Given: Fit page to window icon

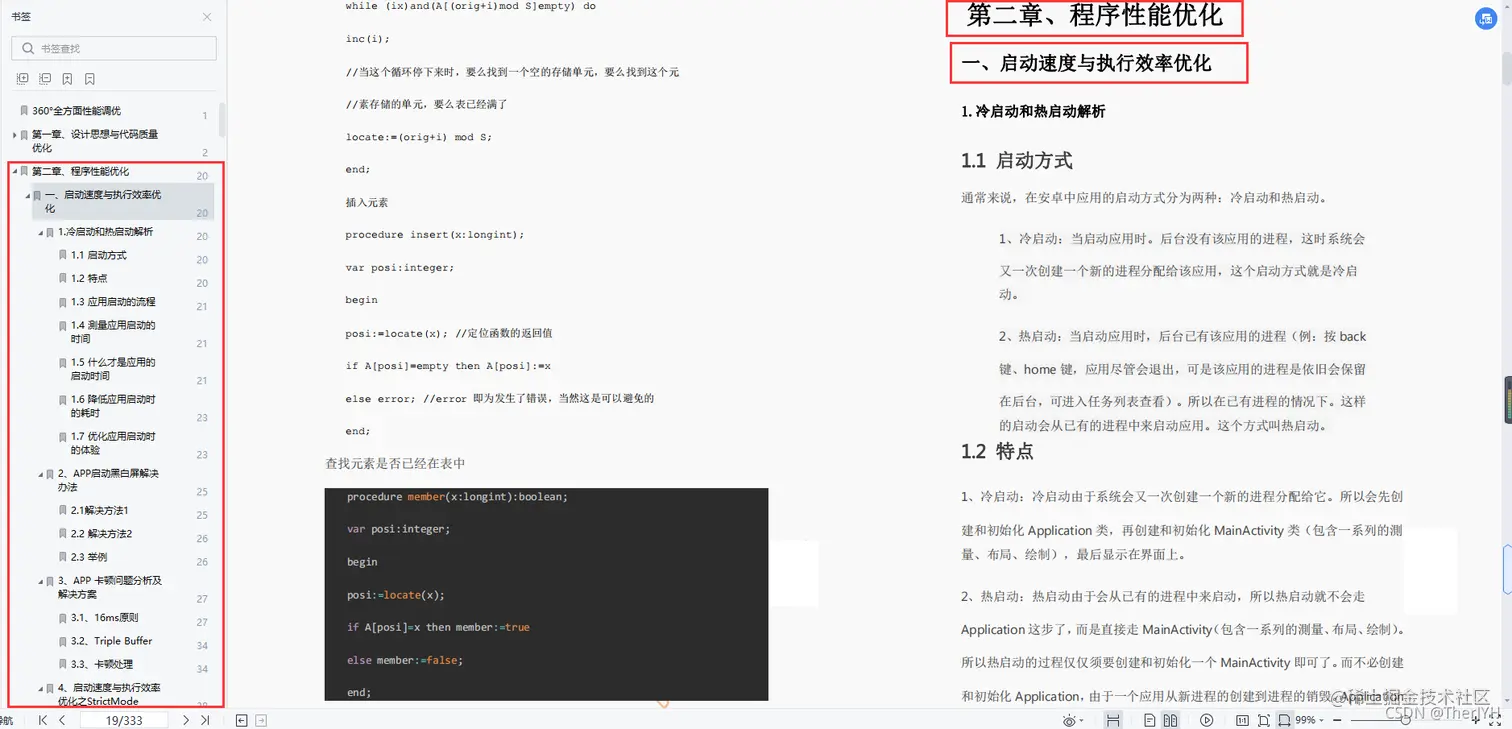Looking at the screenshot, I should click(1264, 720).
